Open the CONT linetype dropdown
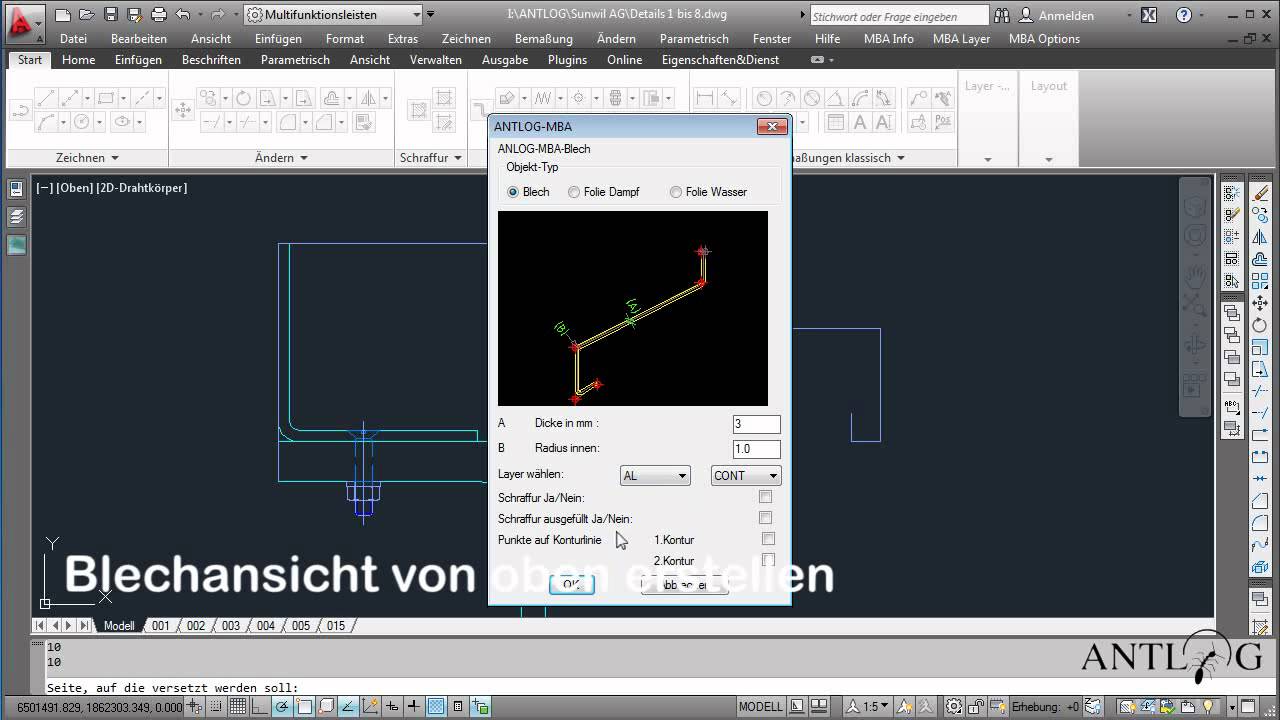Viewport: 1280px width, 720px height. click(746, 476)
